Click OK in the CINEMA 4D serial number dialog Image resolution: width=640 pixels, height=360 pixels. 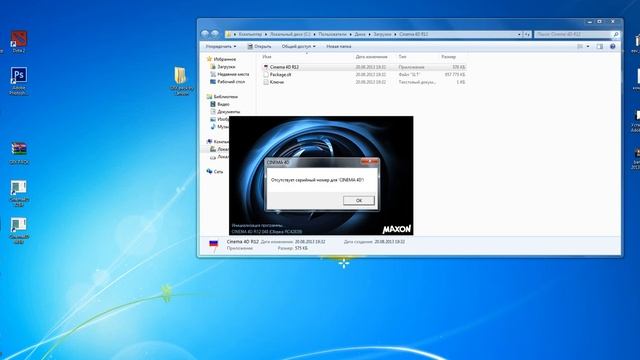point(359,200)
